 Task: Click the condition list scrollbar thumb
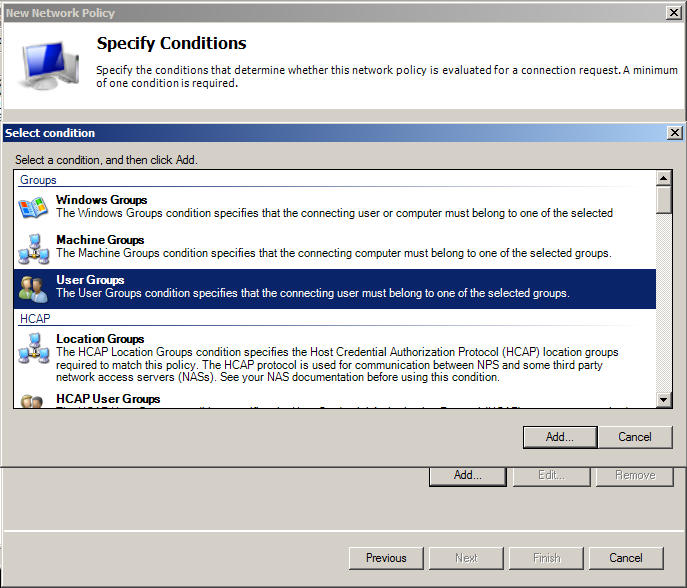coord(663,200)
